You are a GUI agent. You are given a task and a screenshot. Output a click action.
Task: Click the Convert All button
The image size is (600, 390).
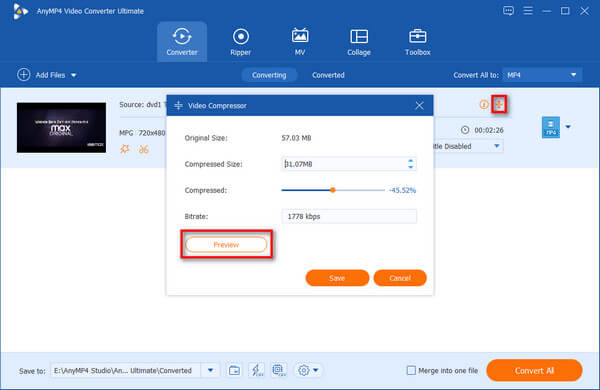pyautogui.click(x=534, y=370)
